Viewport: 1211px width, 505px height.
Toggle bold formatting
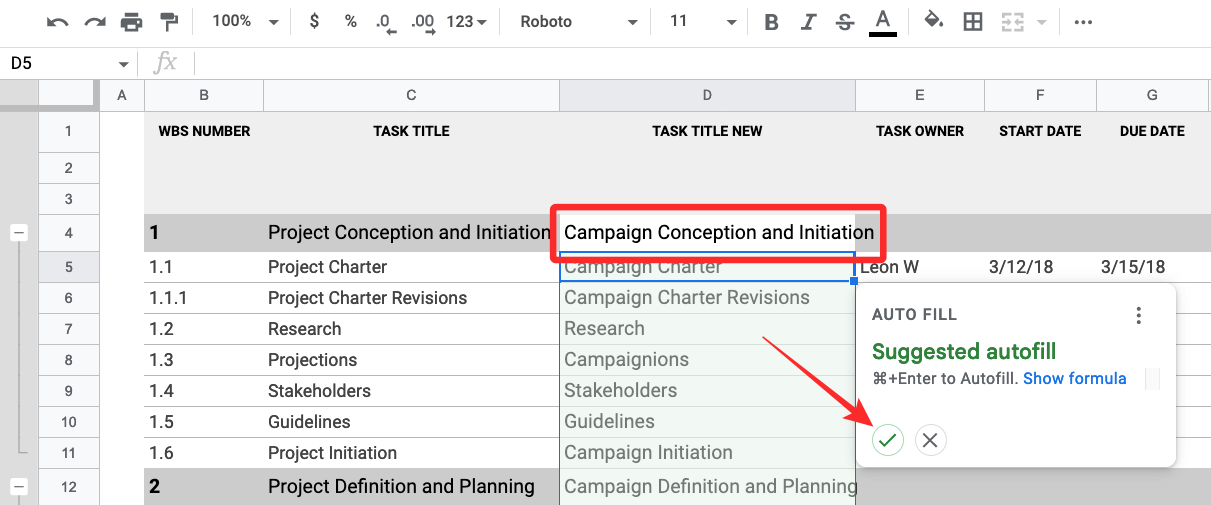click(x=771, y=21)
